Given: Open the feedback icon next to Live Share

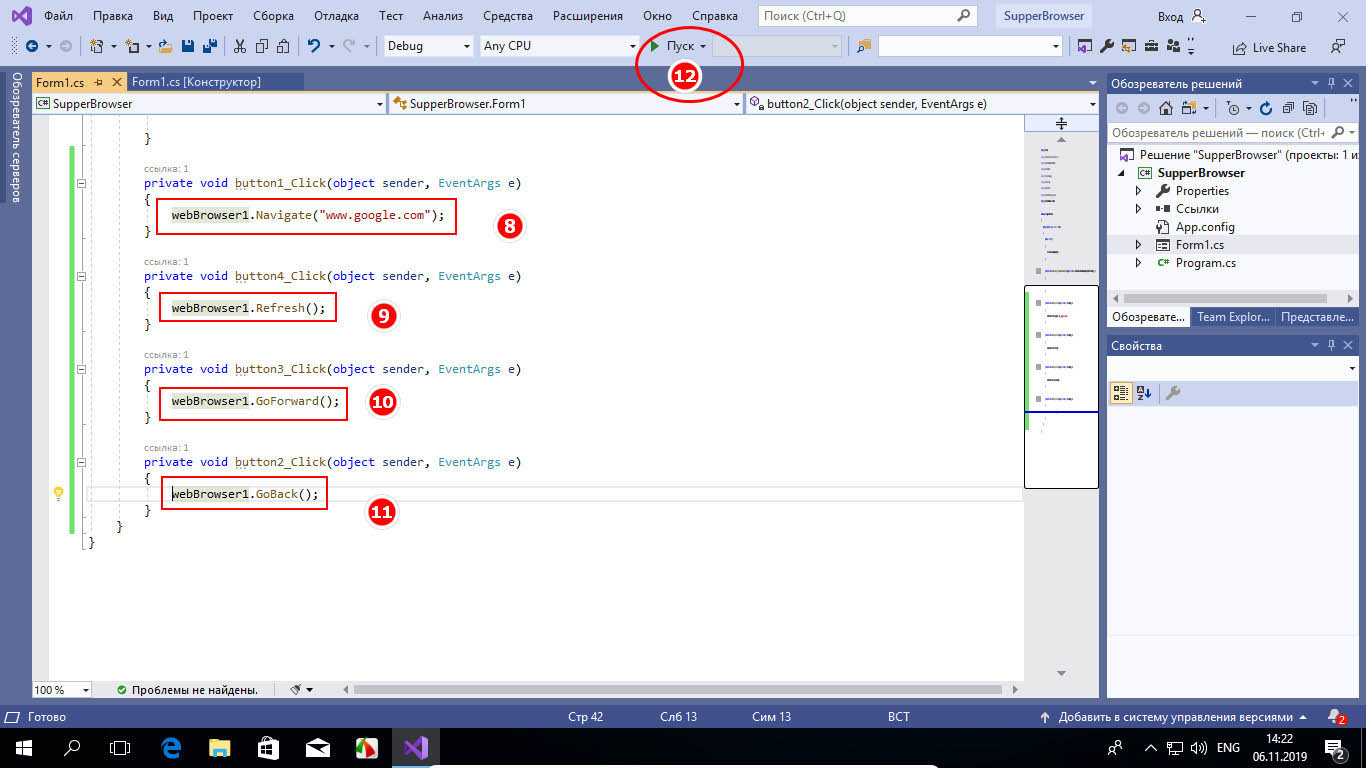Looking at the screenshot, I should coord(1338,46).
